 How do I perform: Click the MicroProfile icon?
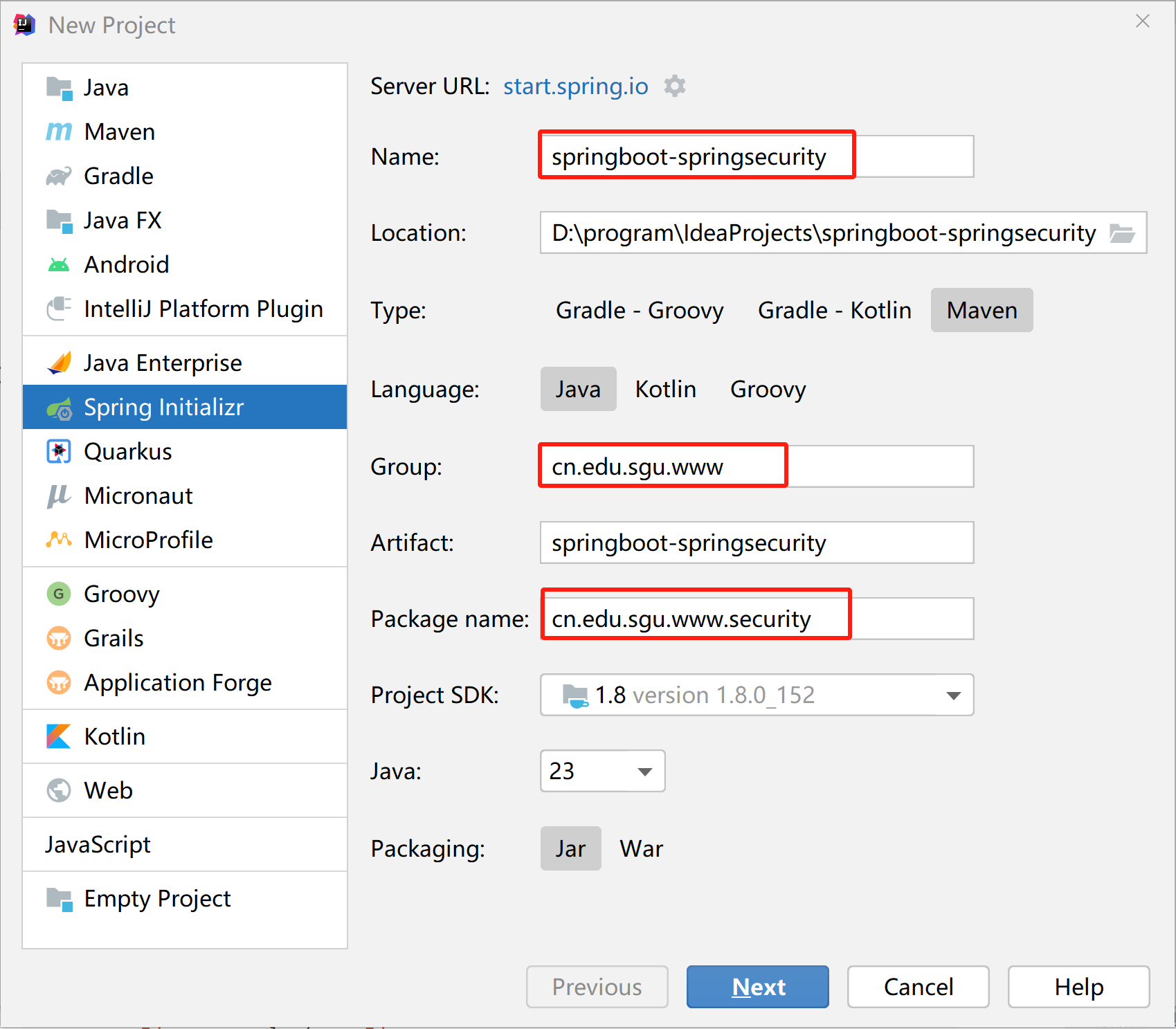pyautogui.click(x=59, y=540)
